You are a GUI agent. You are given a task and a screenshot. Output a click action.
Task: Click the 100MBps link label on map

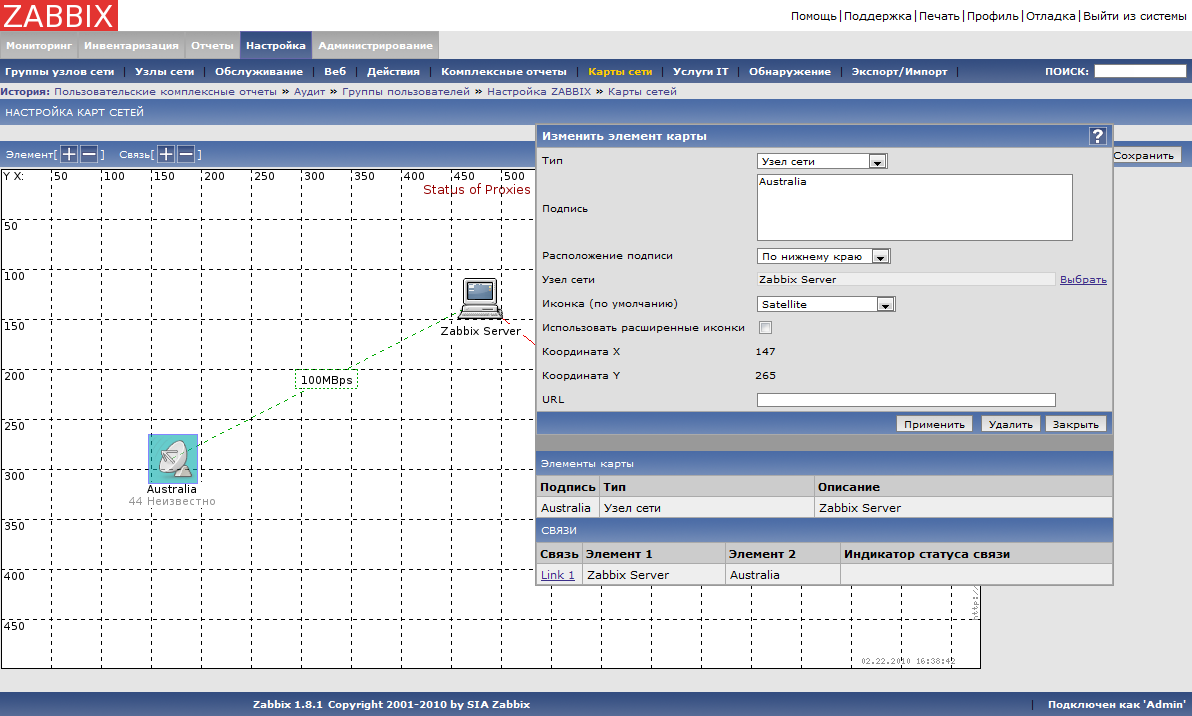(326, 380)
